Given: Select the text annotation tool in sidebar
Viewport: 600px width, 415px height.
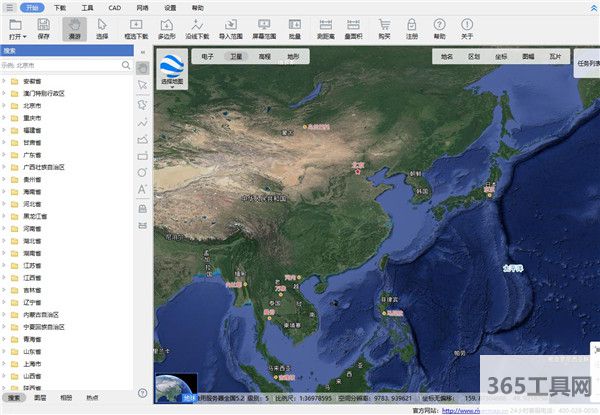Looking at the screenshot, I should 142,188.
